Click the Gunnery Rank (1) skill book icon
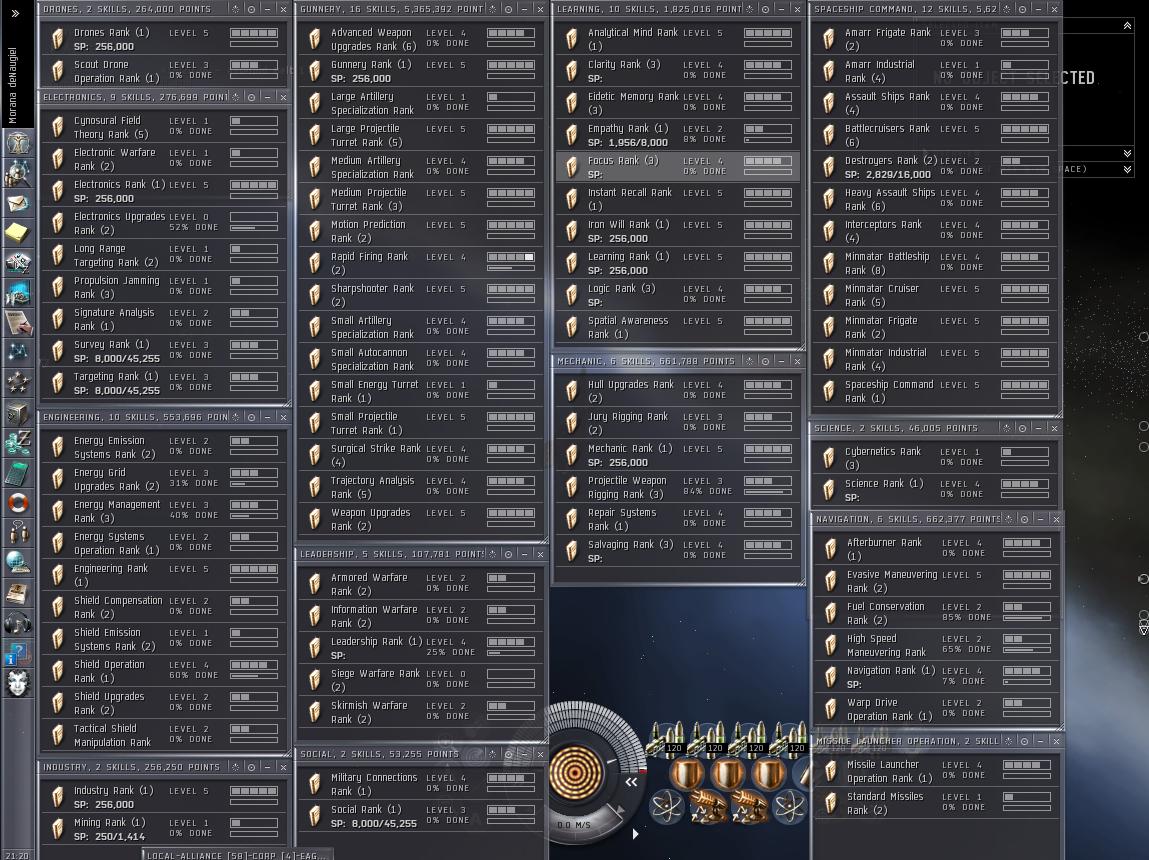The image size is (1149, 860). pos(314,71)
